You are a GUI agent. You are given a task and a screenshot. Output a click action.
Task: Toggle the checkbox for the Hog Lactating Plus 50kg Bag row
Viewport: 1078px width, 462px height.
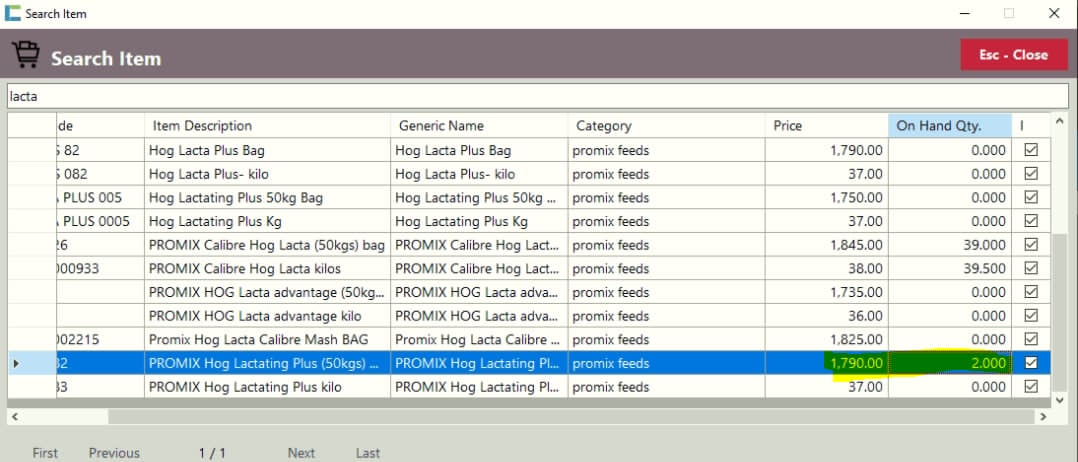[1031, 197]
